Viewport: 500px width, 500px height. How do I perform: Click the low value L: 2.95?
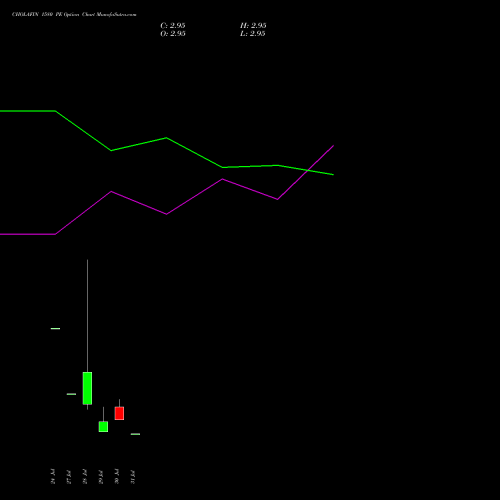[x=252, y=33]
